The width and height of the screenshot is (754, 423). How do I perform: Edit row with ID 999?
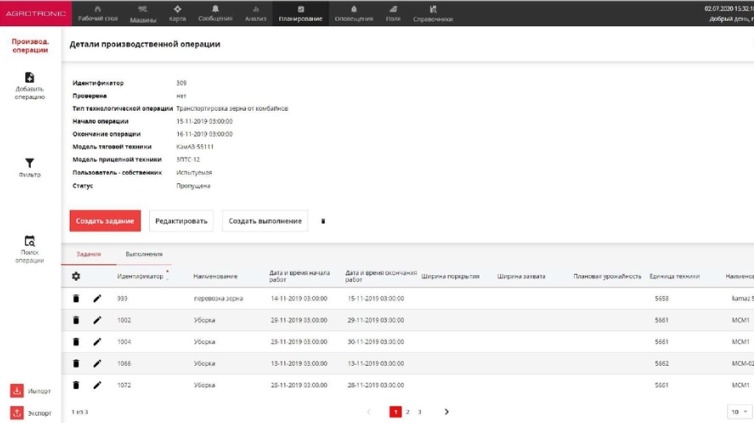(97, 298)
